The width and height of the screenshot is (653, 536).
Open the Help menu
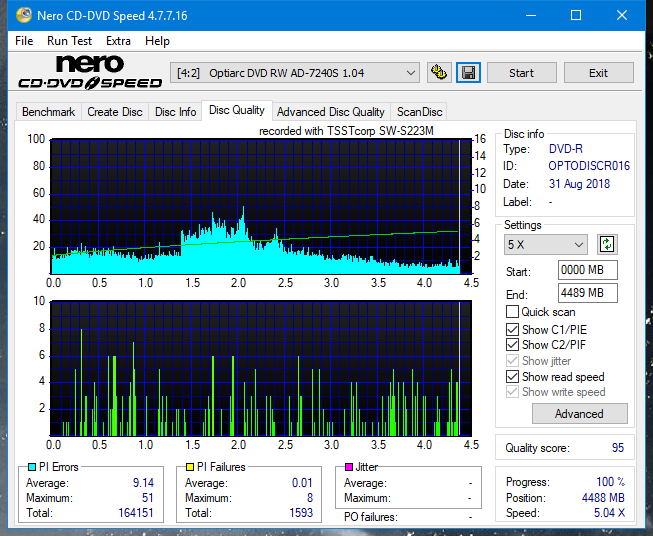157,41
